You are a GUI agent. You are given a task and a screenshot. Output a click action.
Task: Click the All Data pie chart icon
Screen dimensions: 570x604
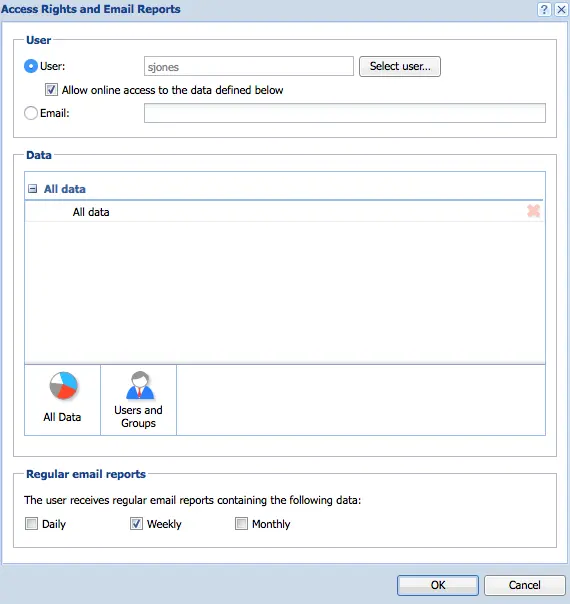(x=63, y=386)
